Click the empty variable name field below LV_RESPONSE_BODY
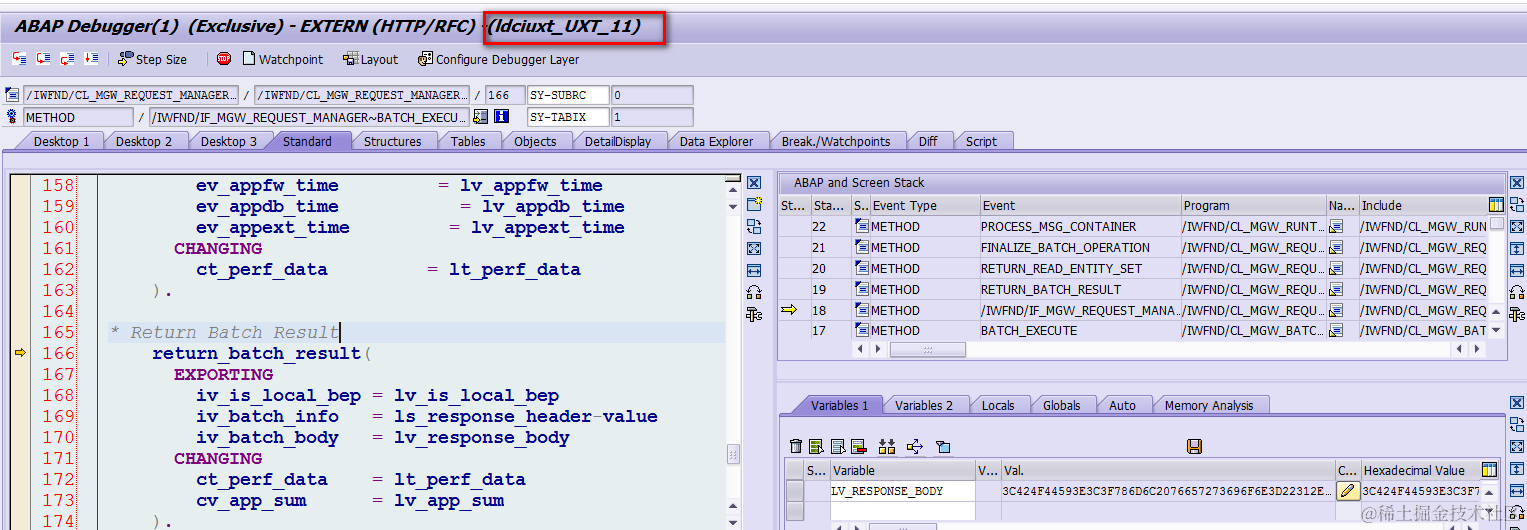 tap(902, 510)
